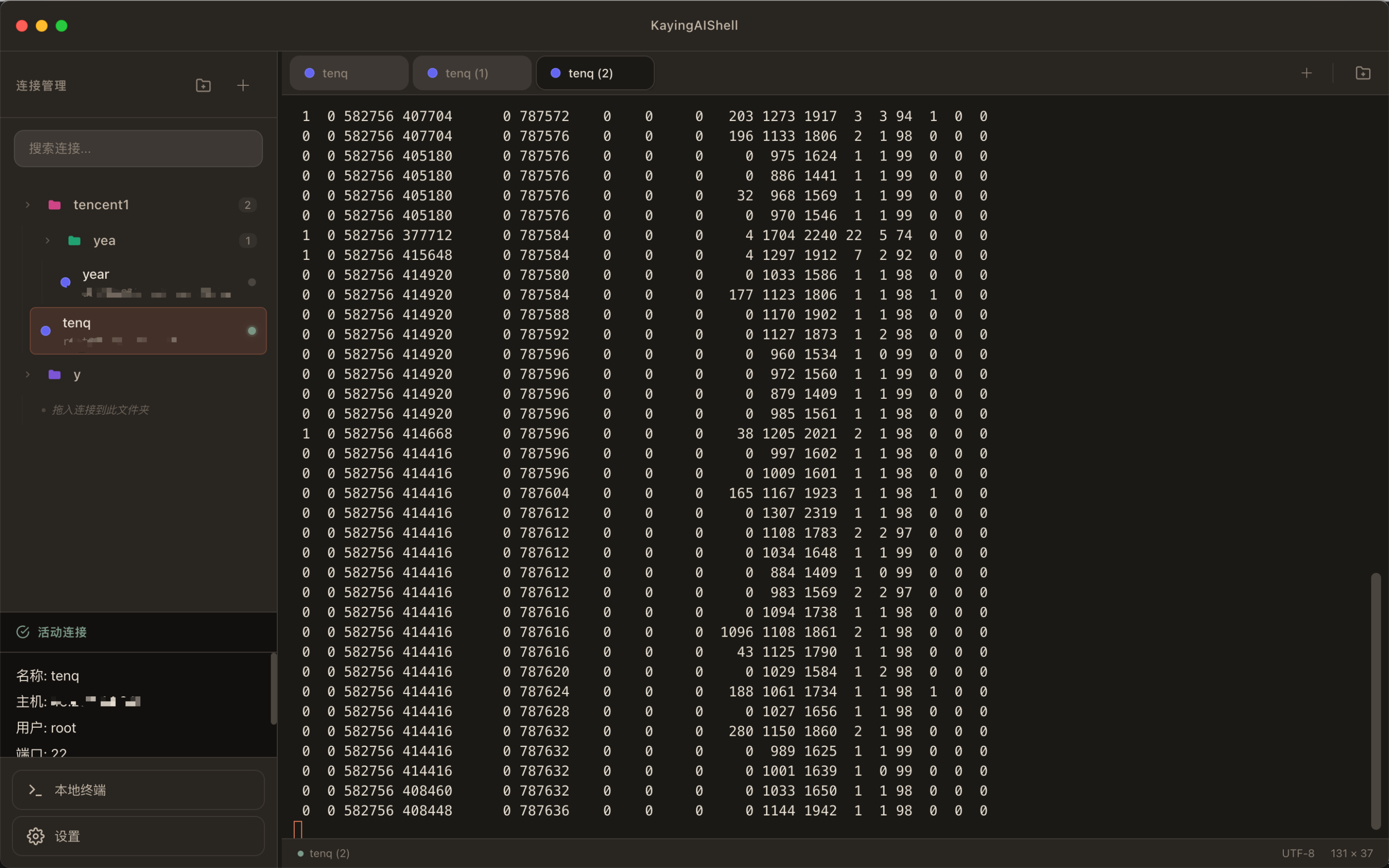Open a new terminal tab with plus icon
The width and height of the screenshot is (1389, 868).
point(1307,73)
